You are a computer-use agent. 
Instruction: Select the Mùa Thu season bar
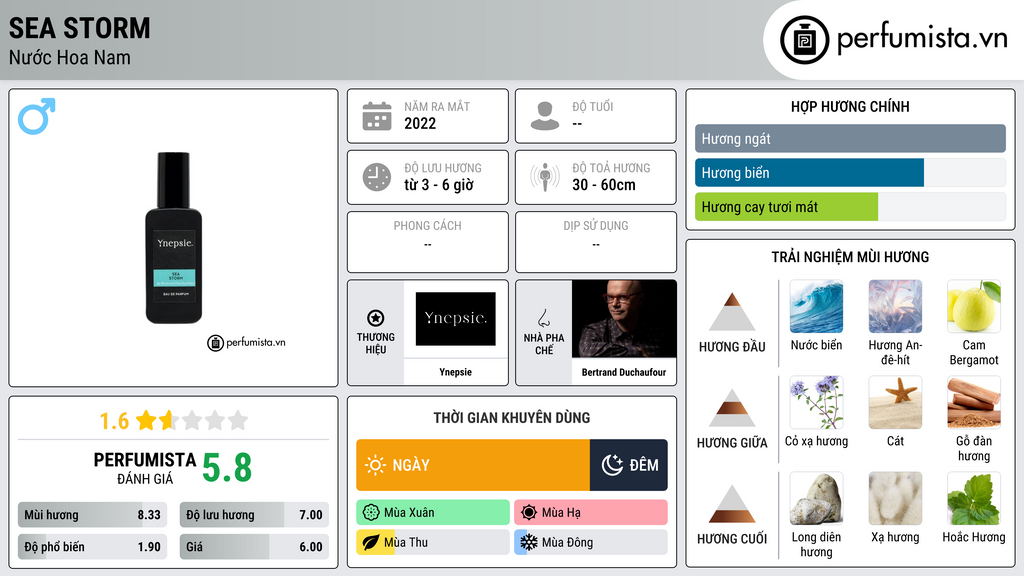click(433, 542)
